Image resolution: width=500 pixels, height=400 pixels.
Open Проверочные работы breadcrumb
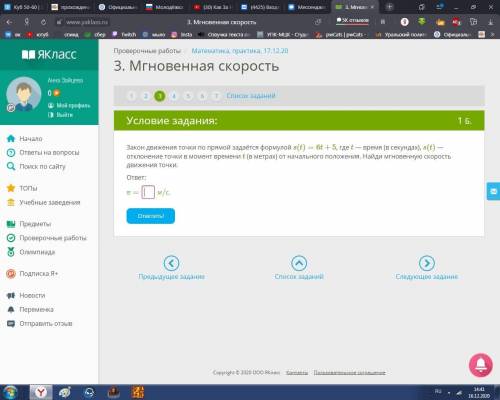[147, 51]
